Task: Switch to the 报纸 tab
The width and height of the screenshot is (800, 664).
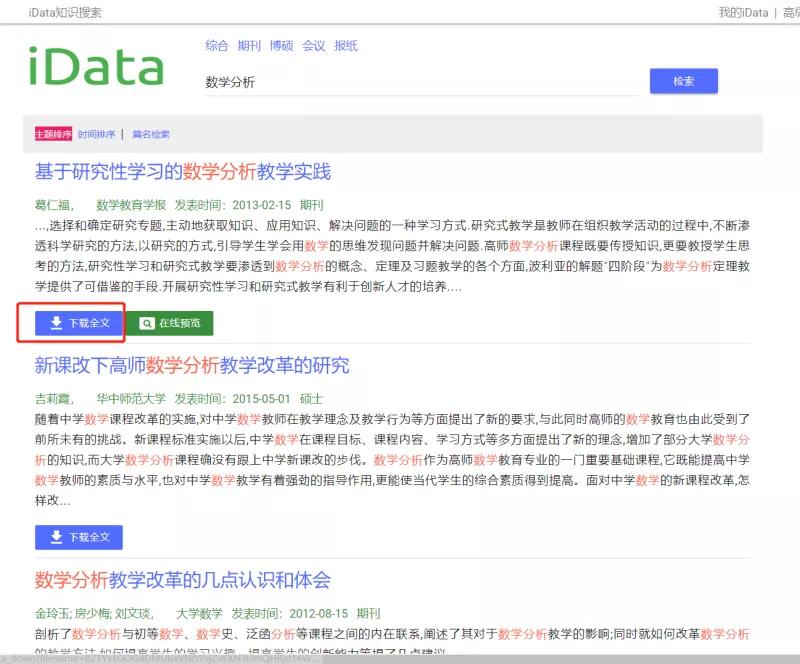Action: (x=343, y=46)
